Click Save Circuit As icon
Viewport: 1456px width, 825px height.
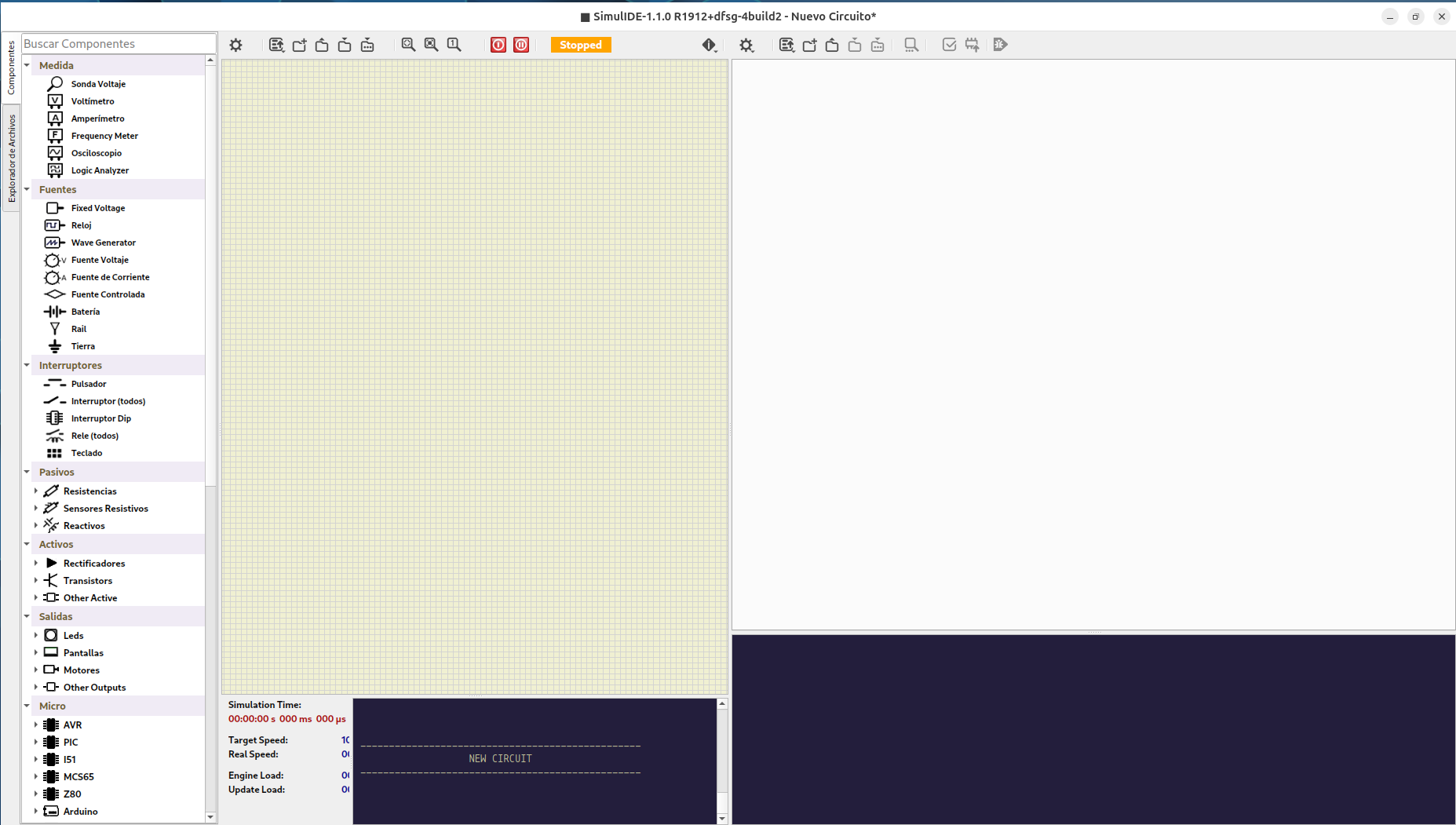click(x=367, y=45)
